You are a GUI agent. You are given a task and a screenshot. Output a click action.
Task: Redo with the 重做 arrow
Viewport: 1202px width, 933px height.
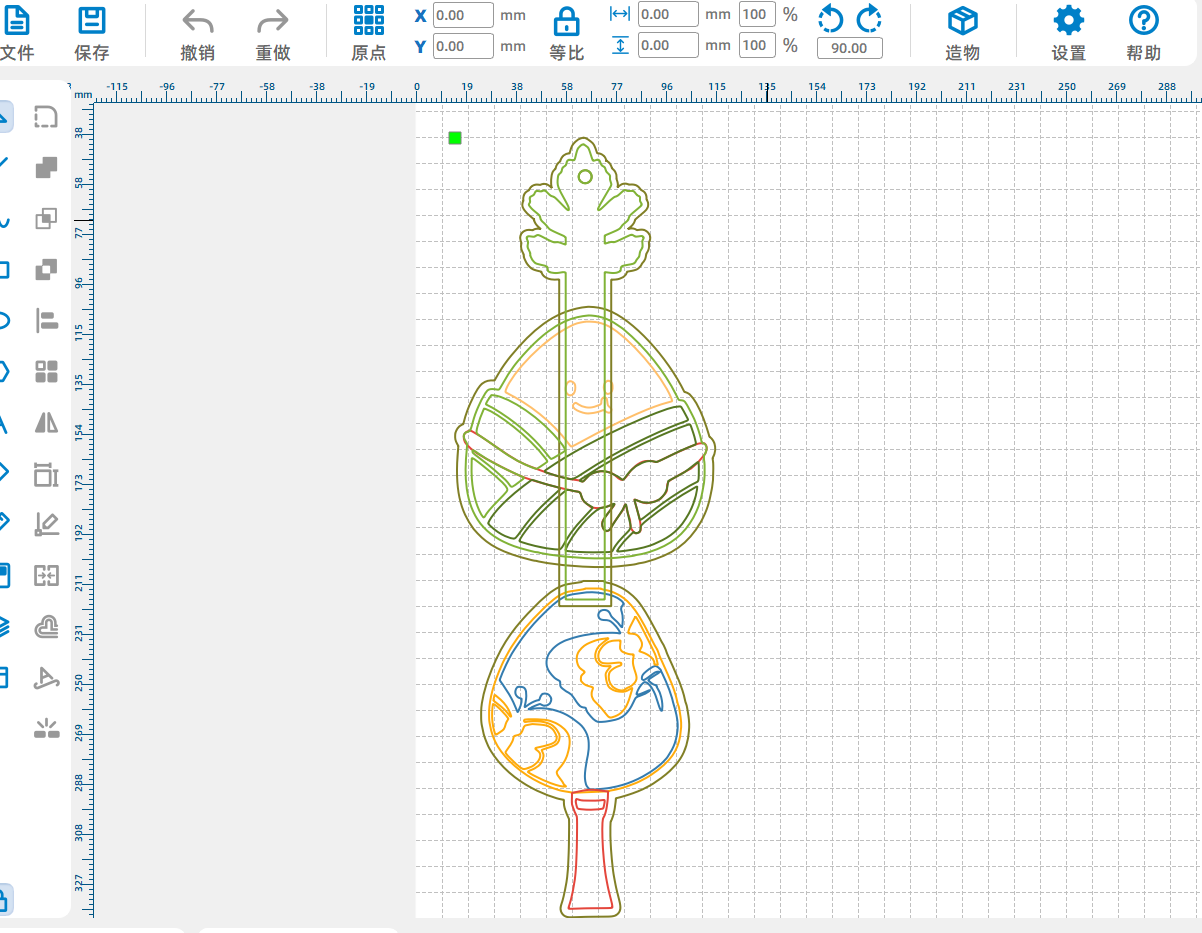[x=272, y=32]
